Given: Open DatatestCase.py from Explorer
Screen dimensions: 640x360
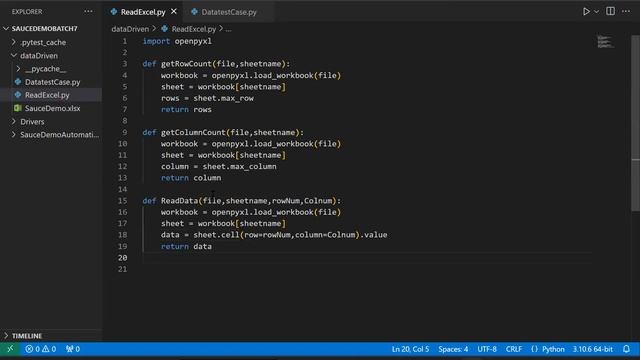Looking at the screenshot, I should 52,82.
